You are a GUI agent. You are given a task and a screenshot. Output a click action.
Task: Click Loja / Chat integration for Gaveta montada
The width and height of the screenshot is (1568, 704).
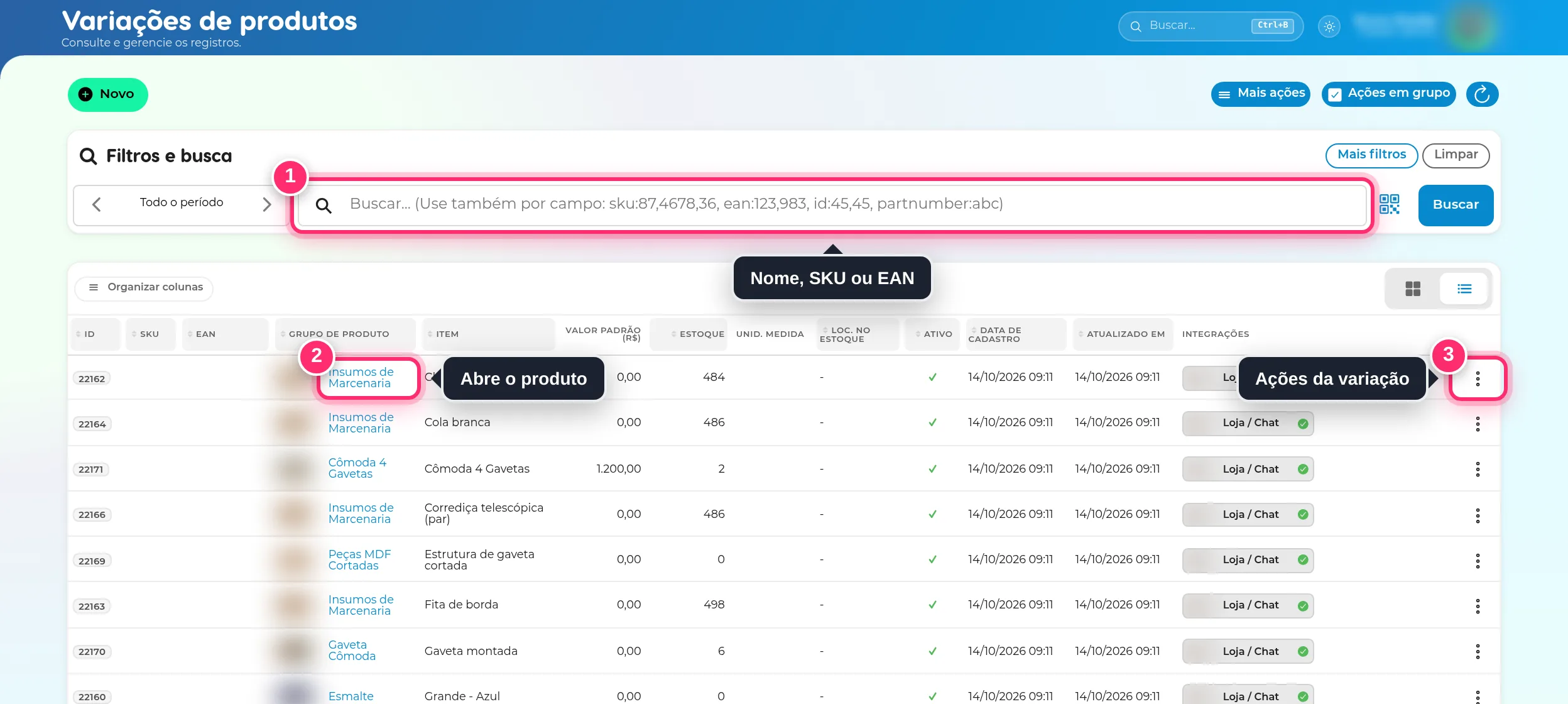tap(1248, 652)
